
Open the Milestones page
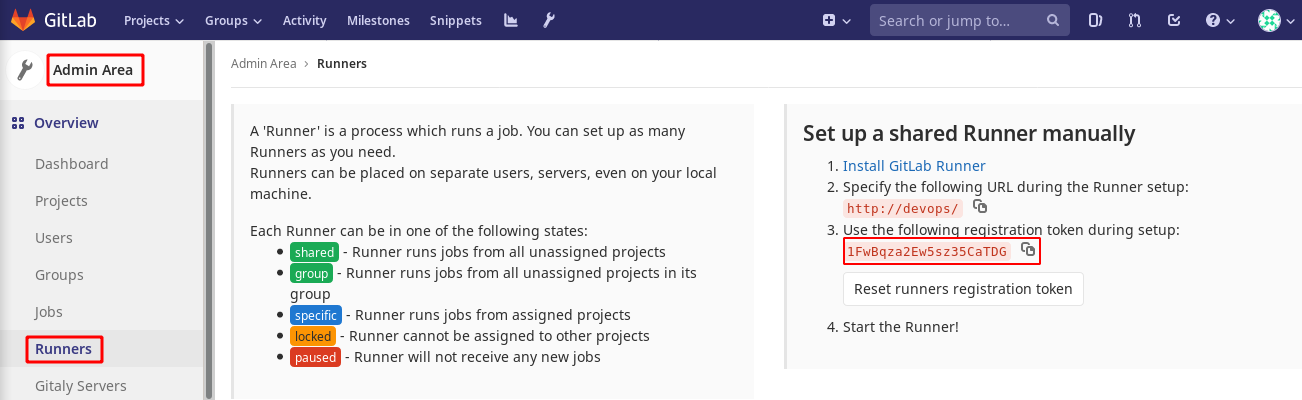coord(378,20)
